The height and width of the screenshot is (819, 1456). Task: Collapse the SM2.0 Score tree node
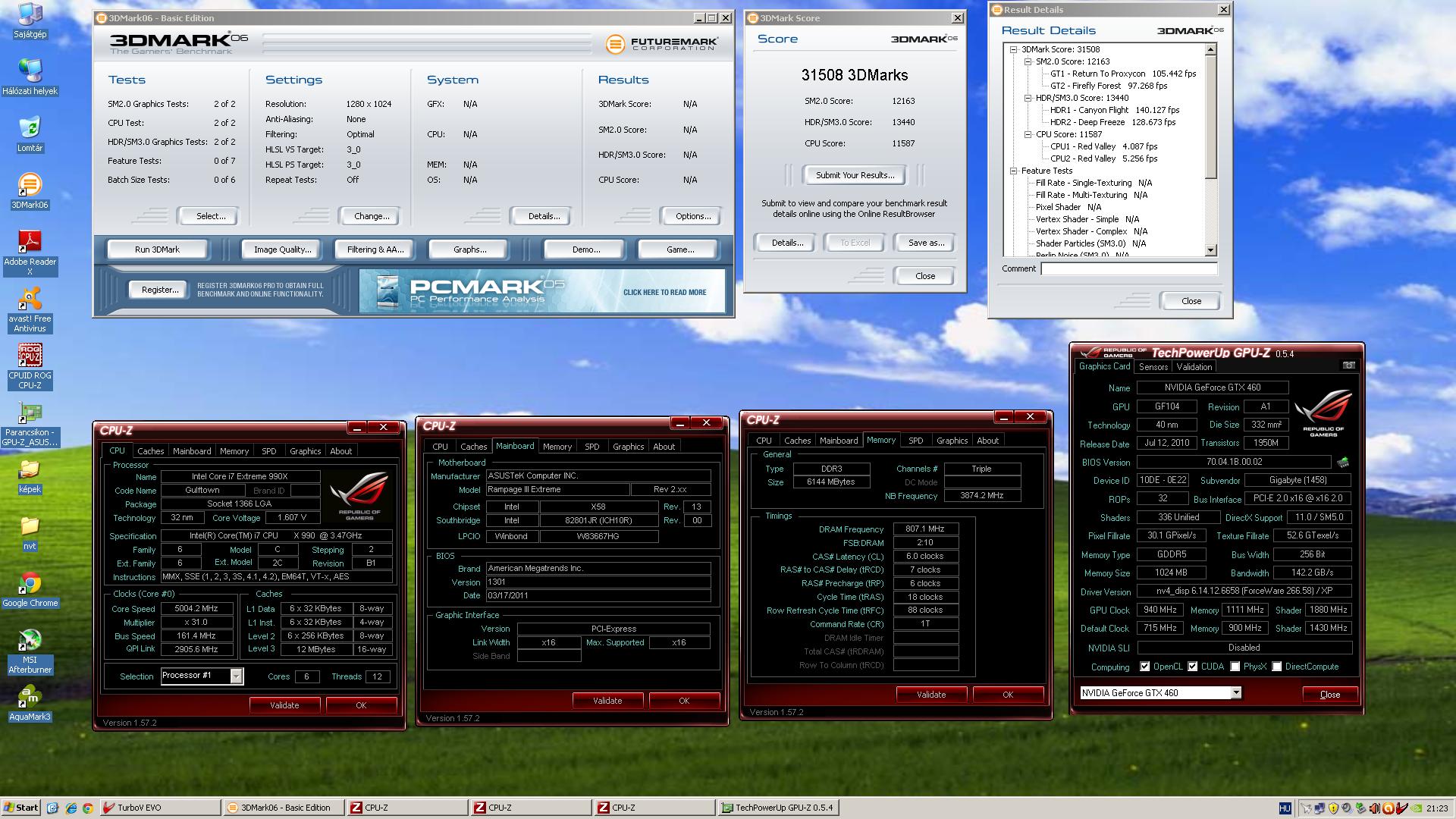coord(1028,61)
